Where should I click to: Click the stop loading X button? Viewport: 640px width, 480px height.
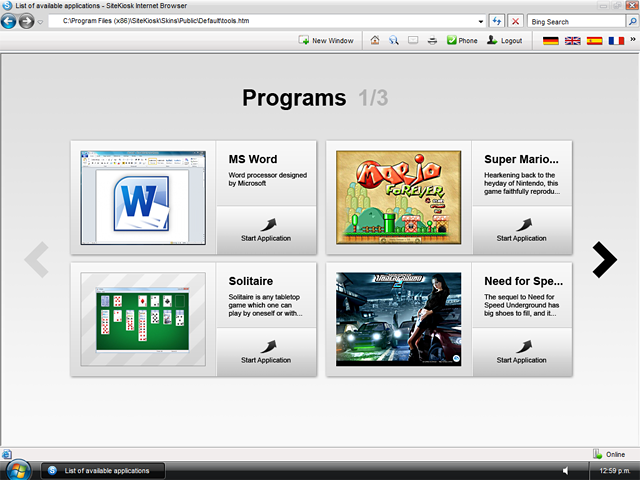pos(515,20)
